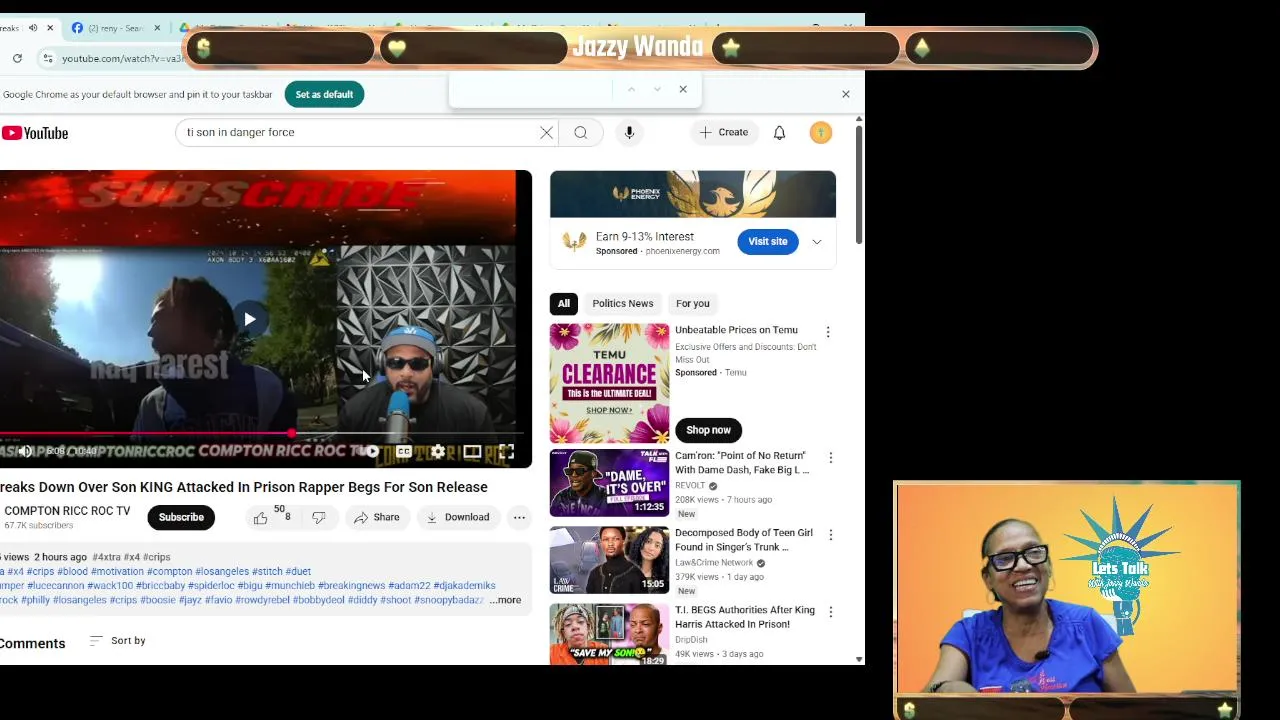The height and width of the screenshot is (720, 1280).
Task: Click Shop now on Temu ad
Action: click(708, 430)
